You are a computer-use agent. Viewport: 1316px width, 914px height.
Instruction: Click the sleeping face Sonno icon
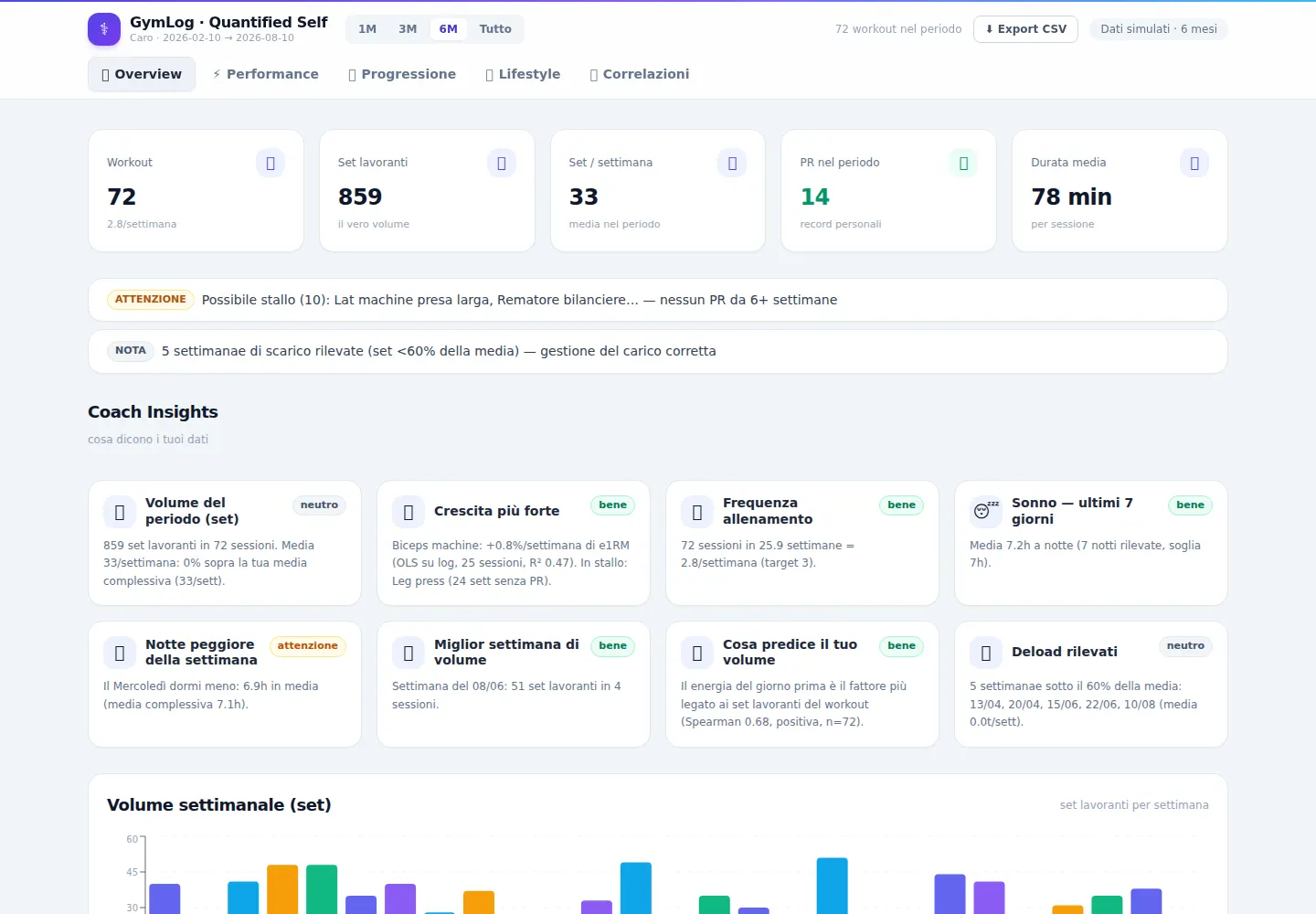(x=986, y=512)
